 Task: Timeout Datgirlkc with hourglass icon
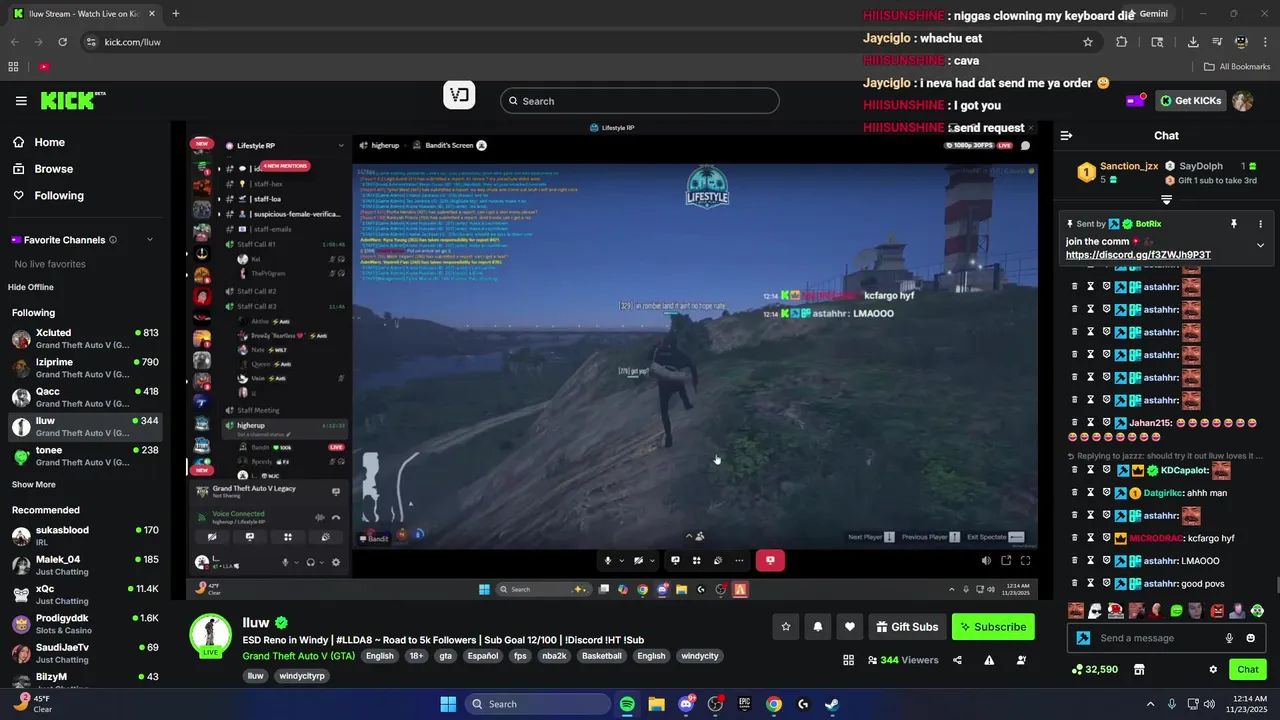pyautogui.click(x=1091, y=493)
